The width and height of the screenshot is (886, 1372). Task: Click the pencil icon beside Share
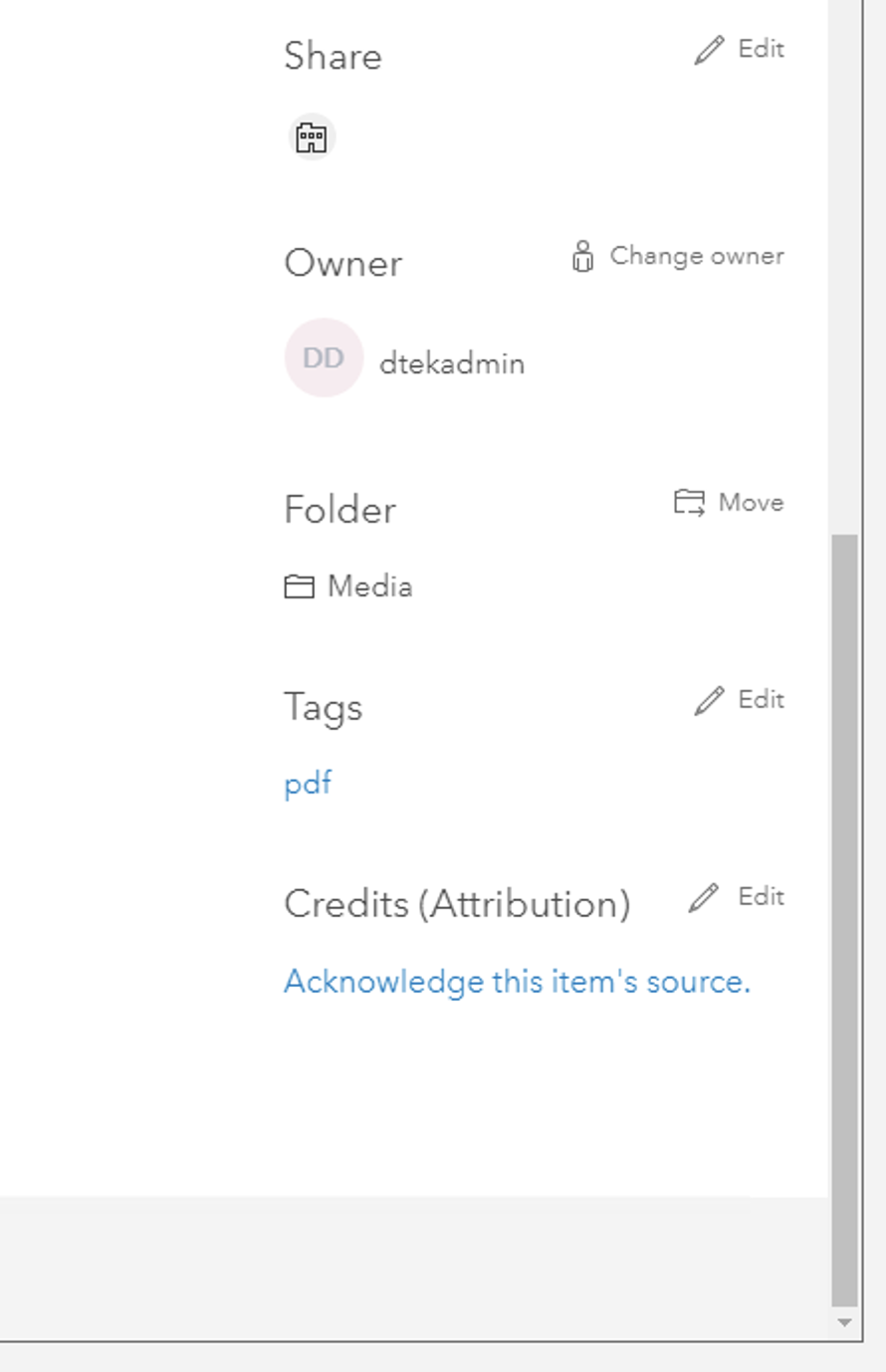(711, 49)
